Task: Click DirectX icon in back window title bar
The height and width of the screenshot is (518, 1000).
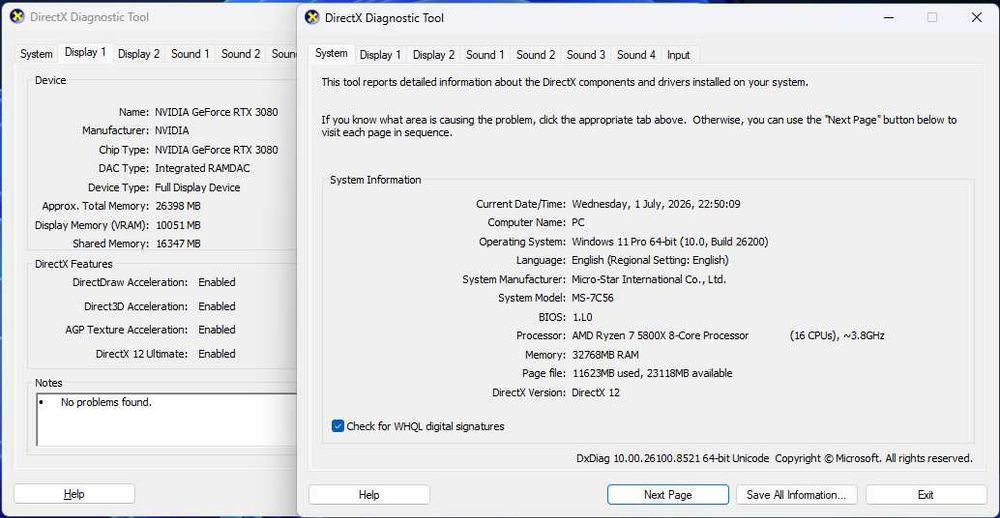Action: [x=18, y=17]
